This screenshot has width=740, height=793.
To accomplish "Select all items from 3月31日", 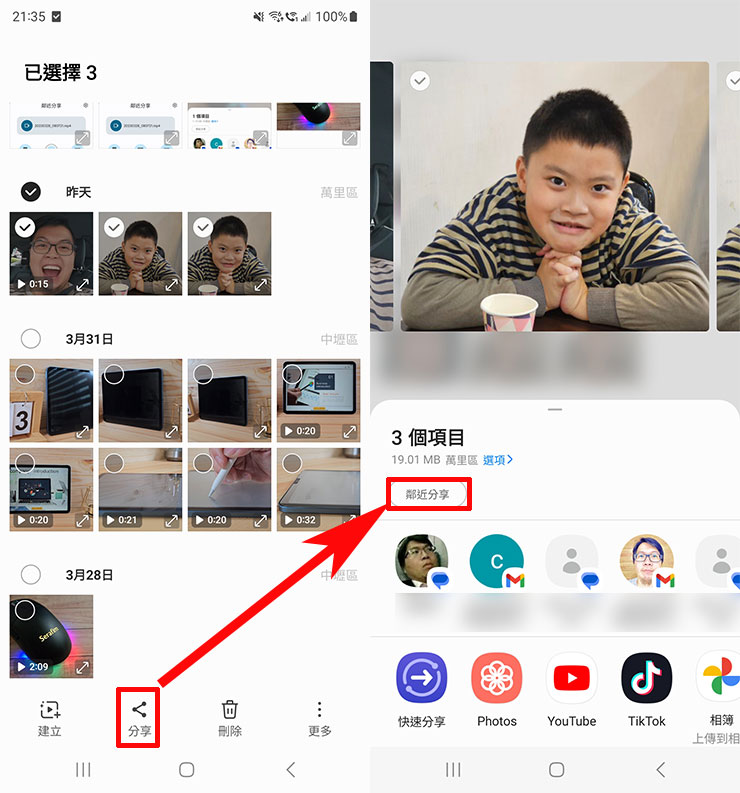I will pos(31,338).
